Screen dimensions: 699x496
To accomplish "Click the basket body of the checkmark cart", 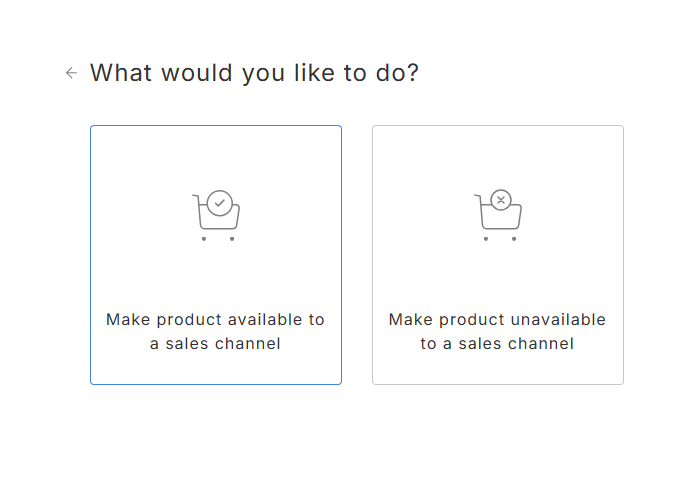I will tap(219, 217).
